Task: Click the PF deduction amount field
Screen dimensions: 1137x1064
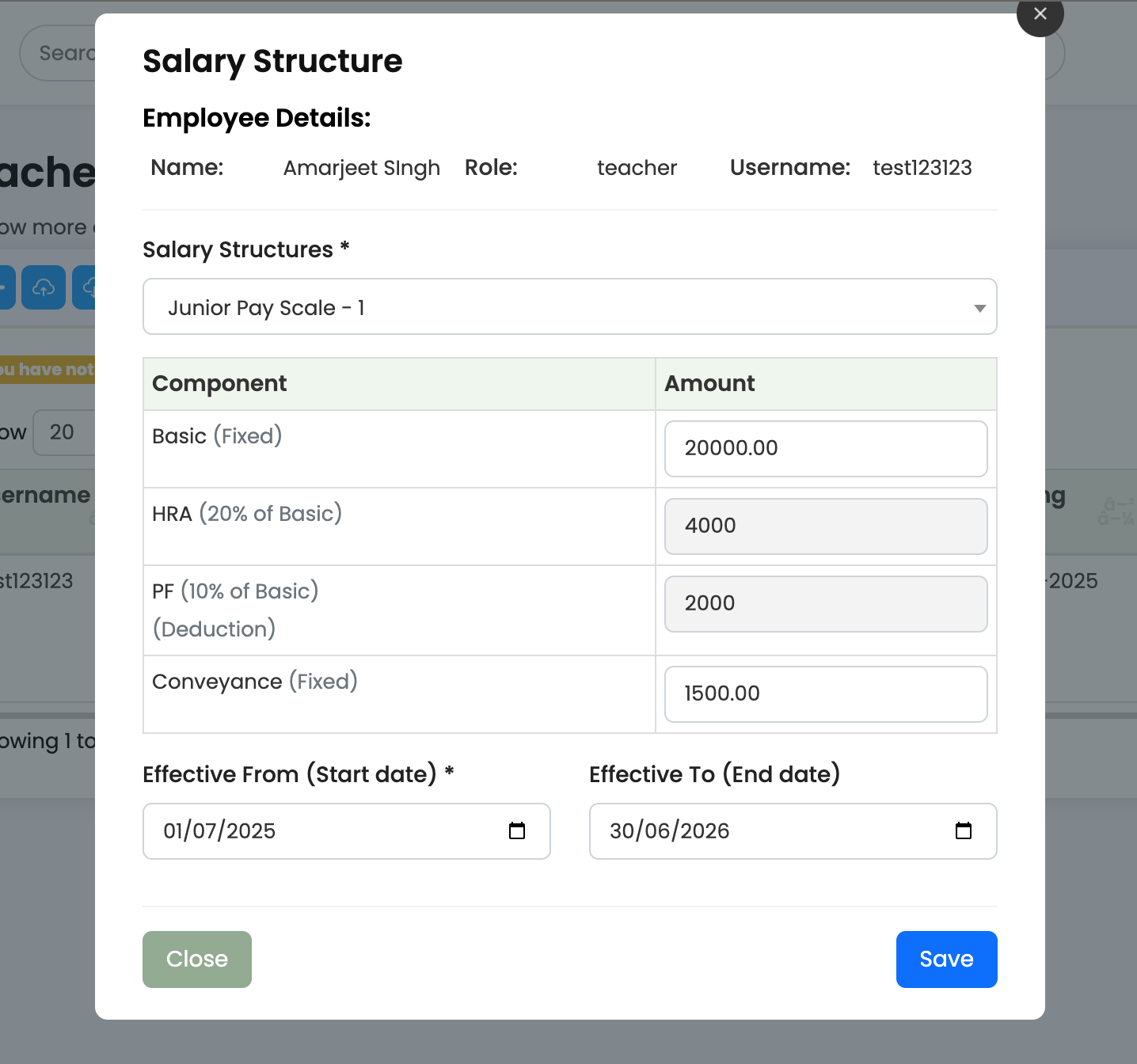Action: [825, 603]
